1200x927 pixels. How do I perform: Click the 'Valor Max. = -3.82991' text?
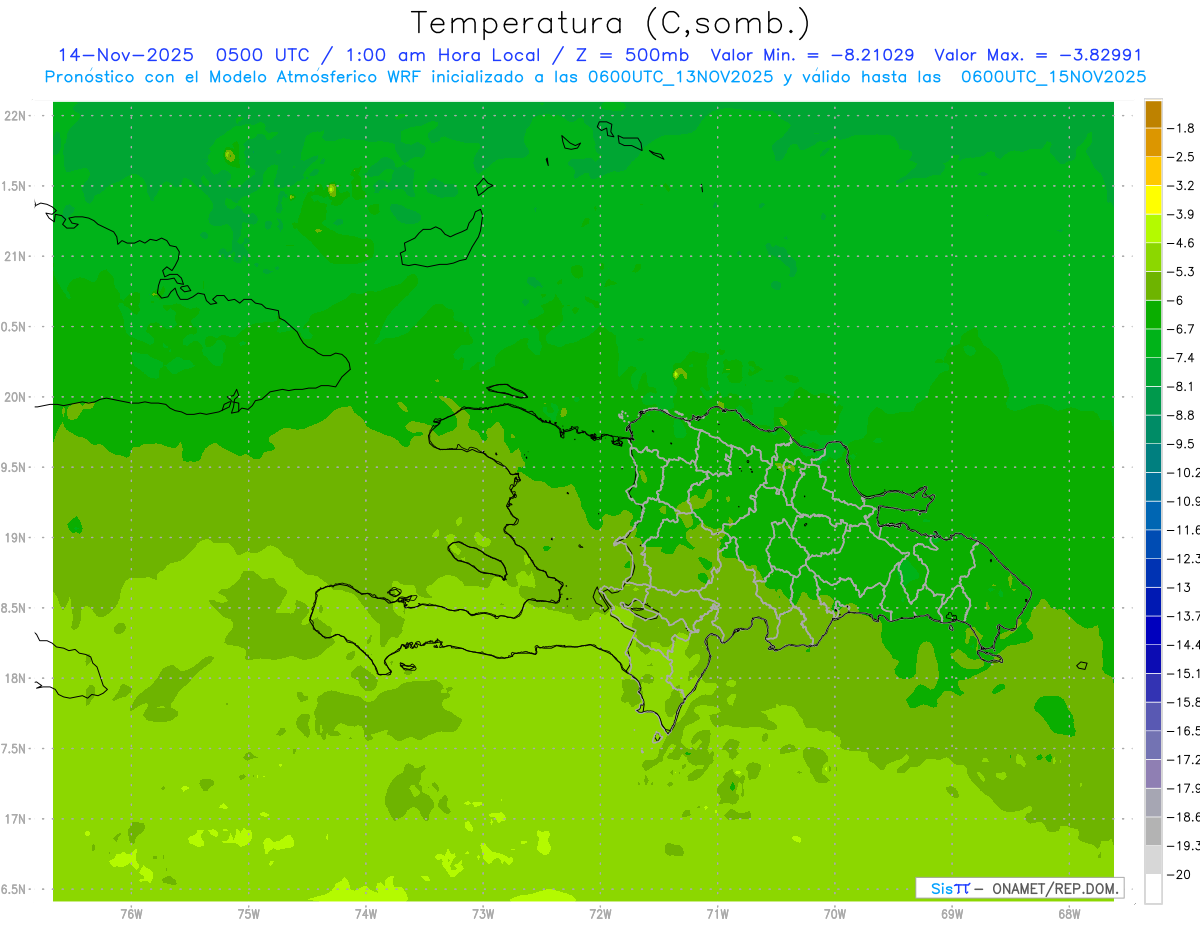coord(1038,55)
